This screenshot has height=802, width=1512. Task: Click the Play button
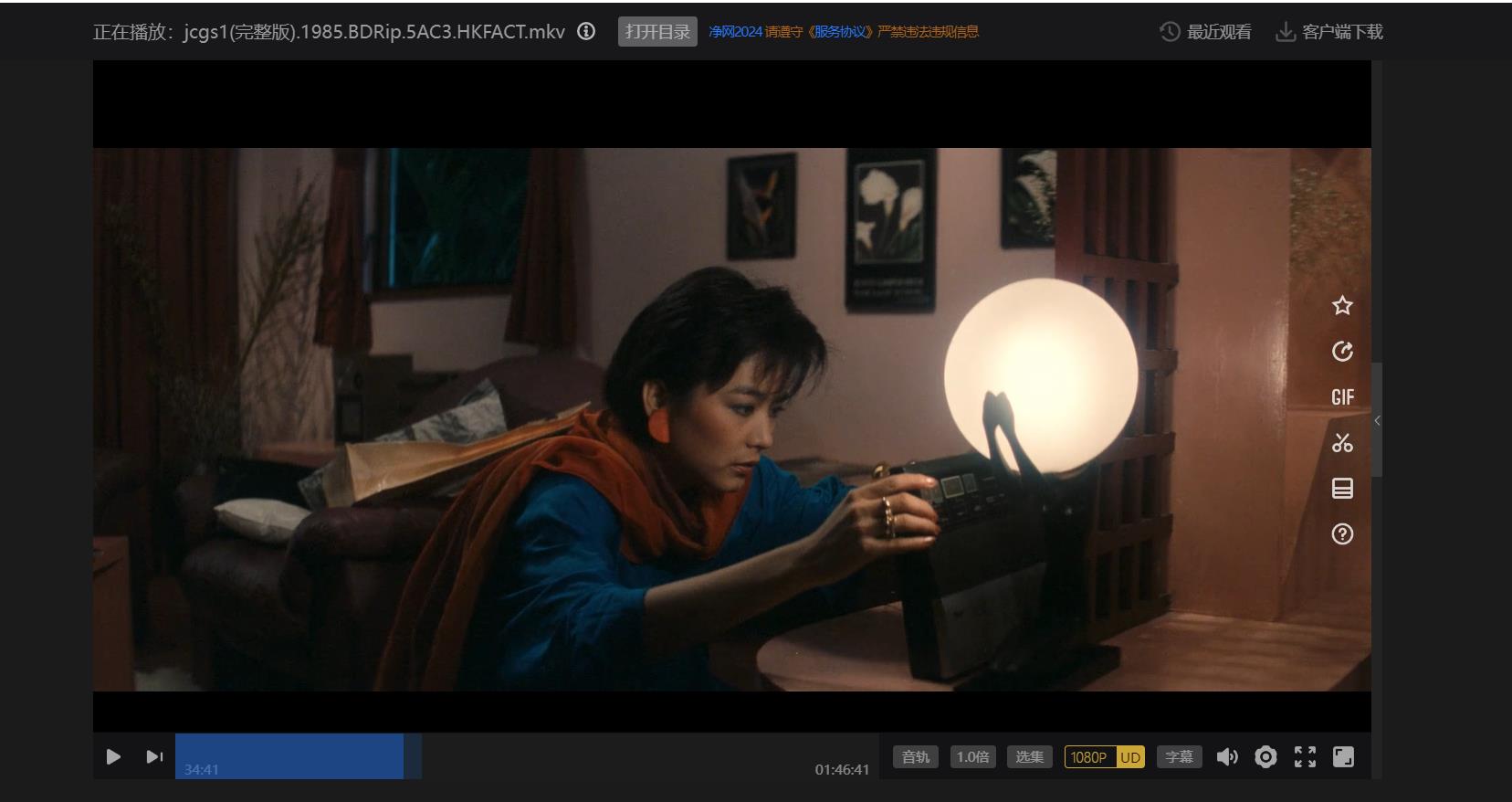(113, 756)
